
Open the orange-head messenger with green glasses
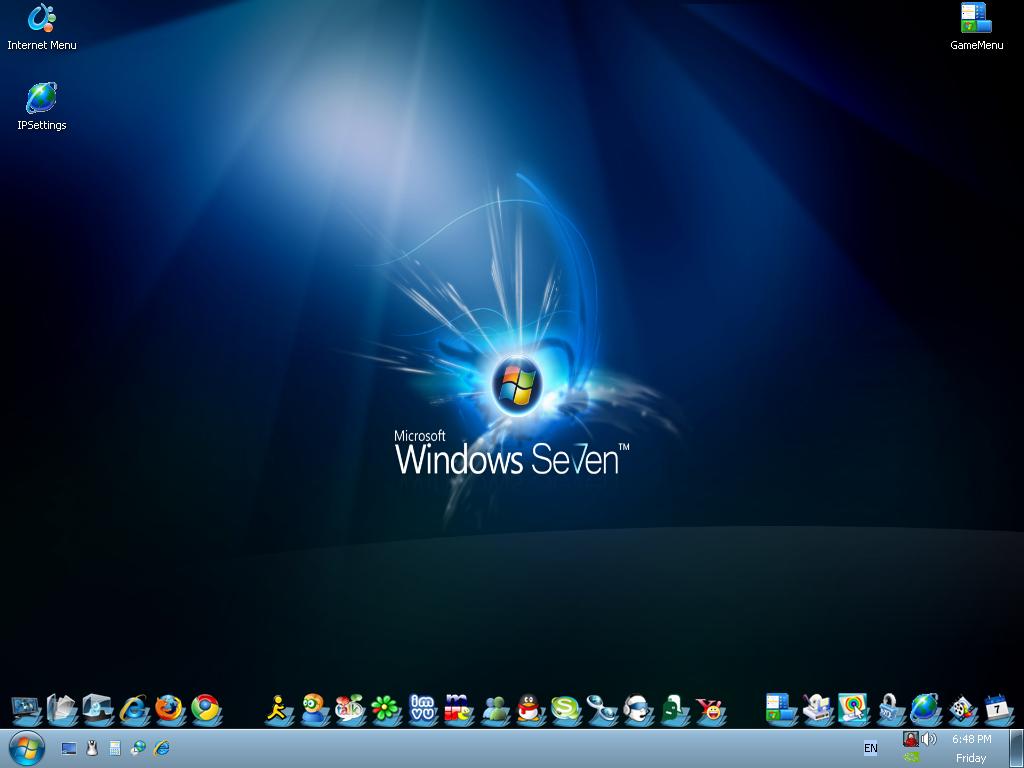(315, 710)
